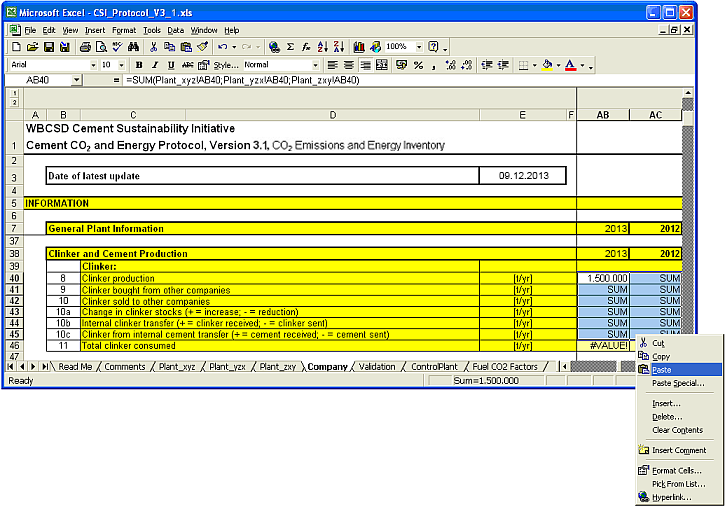This screenshot has width=725, height=507.
Task: Toggle Strikethrough formatting
Action: pos(187,65)
